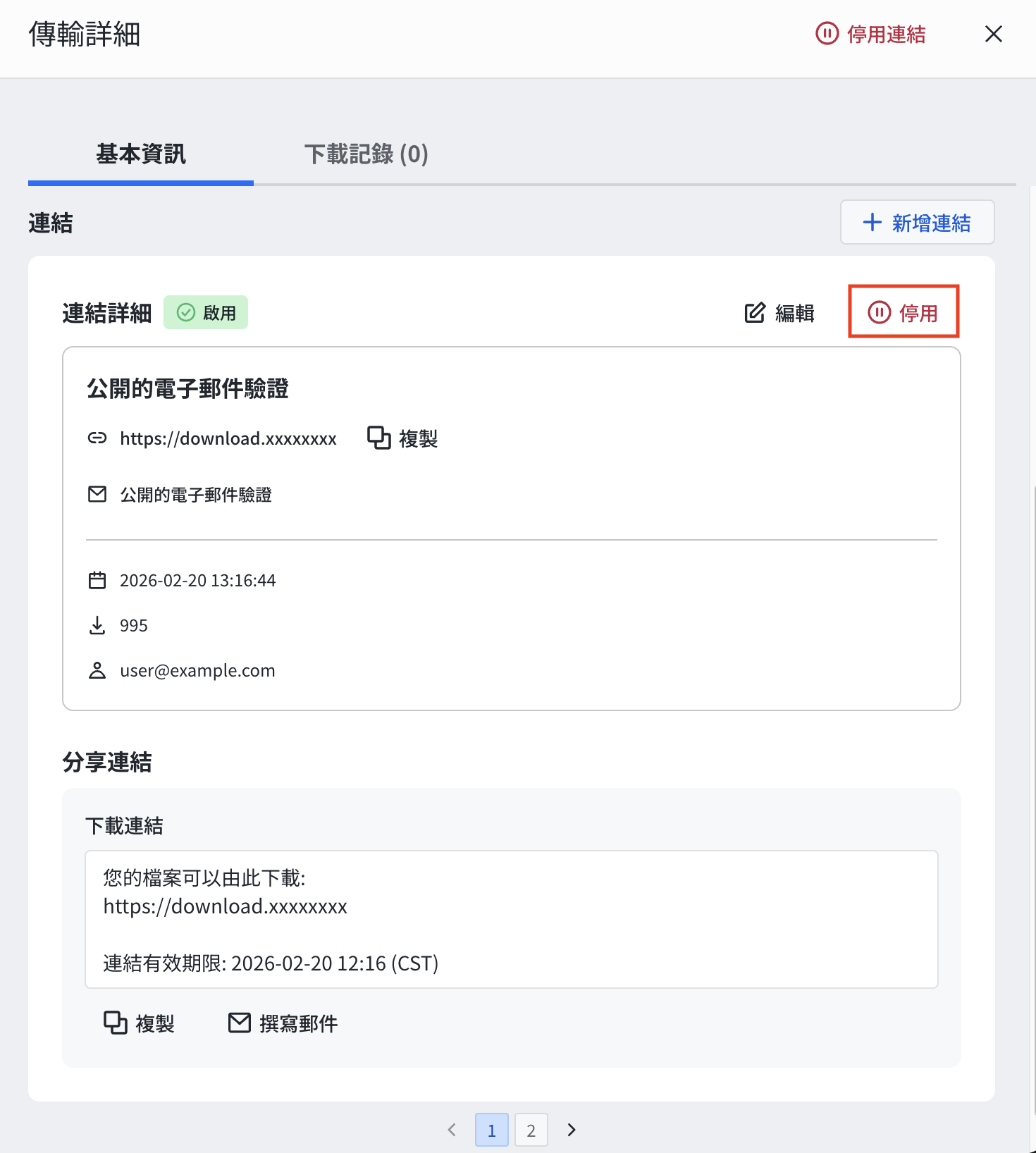This screenshot has width=1036, height=1153.
Task: Click the 停用連結 button in the header
Action: click(870, 34)
